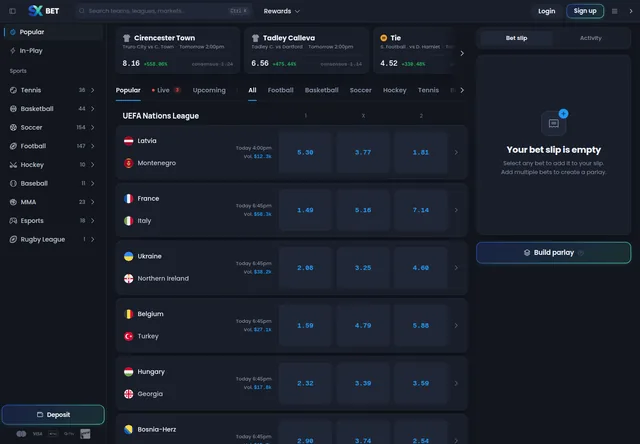Viewport: 640px width, 444px height.
Task: Click the France flag icon
Action: coord(129,198)
